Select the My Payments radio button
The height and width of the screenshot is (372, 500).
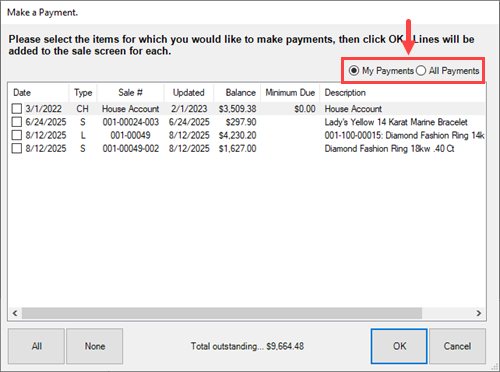381,71
